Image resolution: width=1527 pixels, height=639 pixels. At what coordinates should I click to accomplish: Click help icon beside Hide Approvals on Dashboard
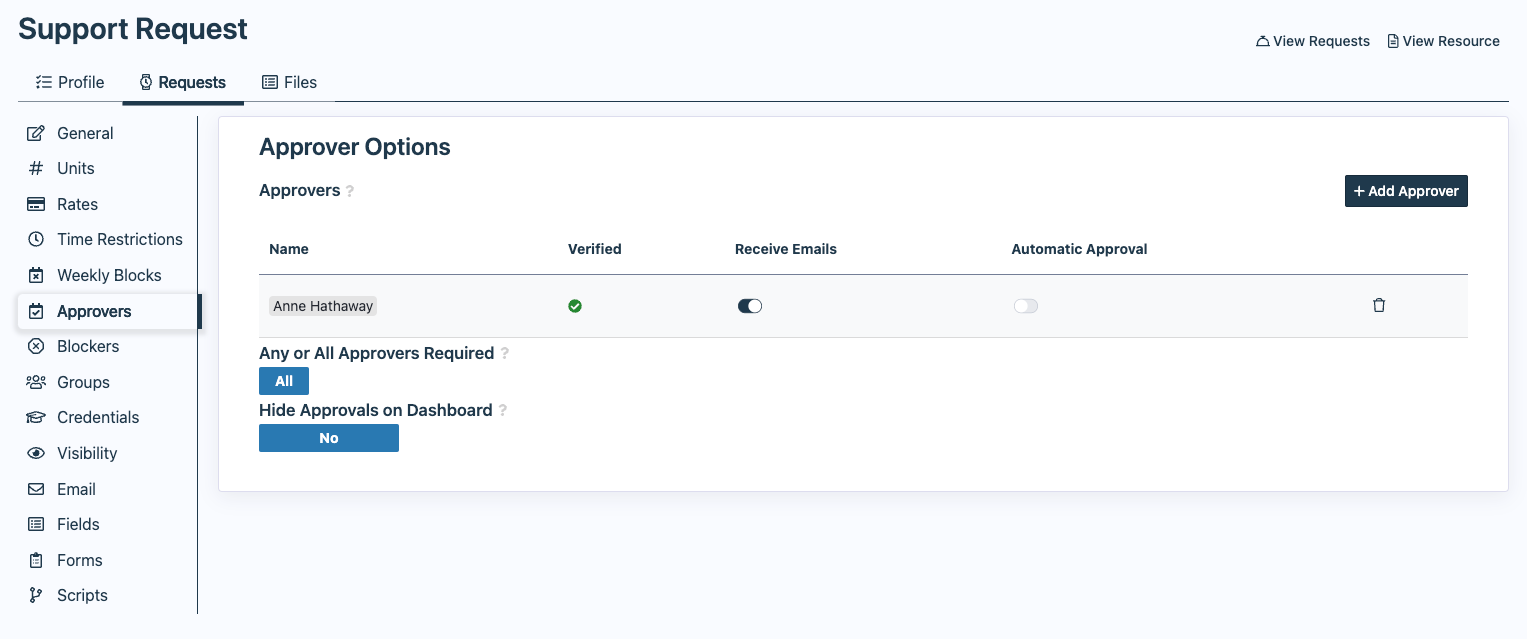click(503, 411)
